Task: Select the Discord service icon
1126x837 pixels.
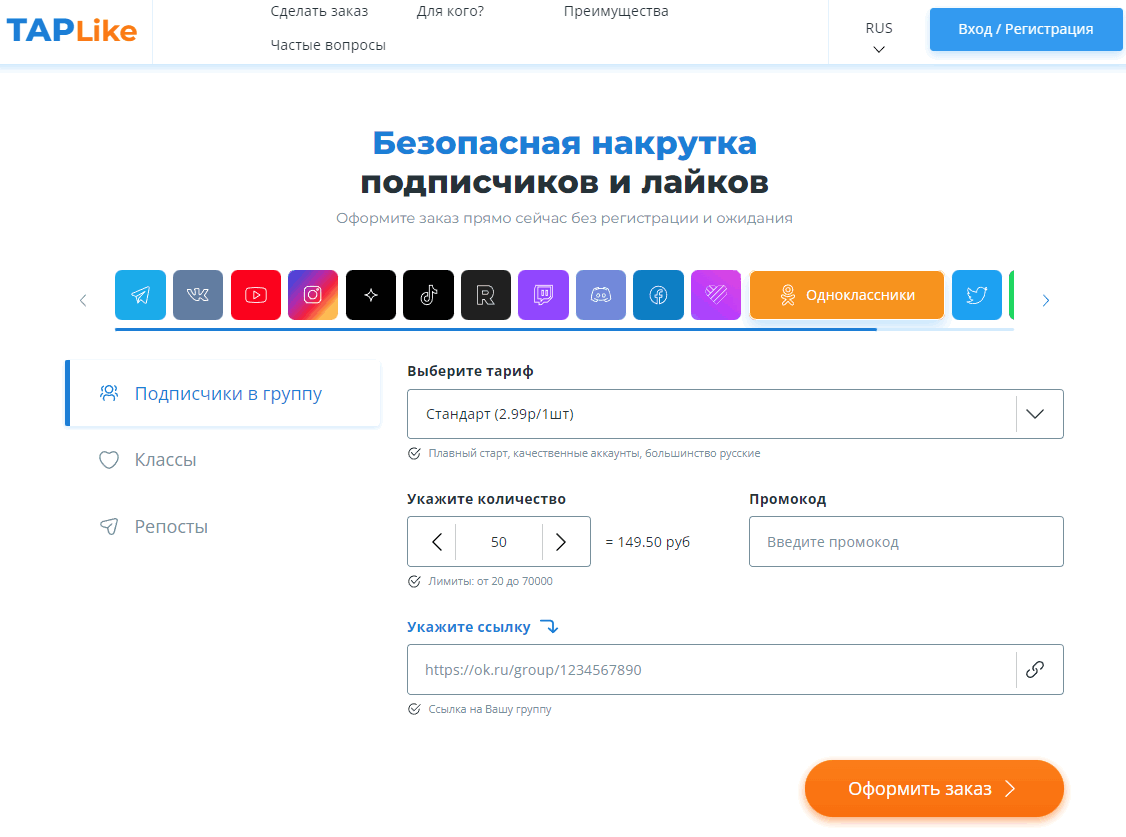Action: click(601, 295)
